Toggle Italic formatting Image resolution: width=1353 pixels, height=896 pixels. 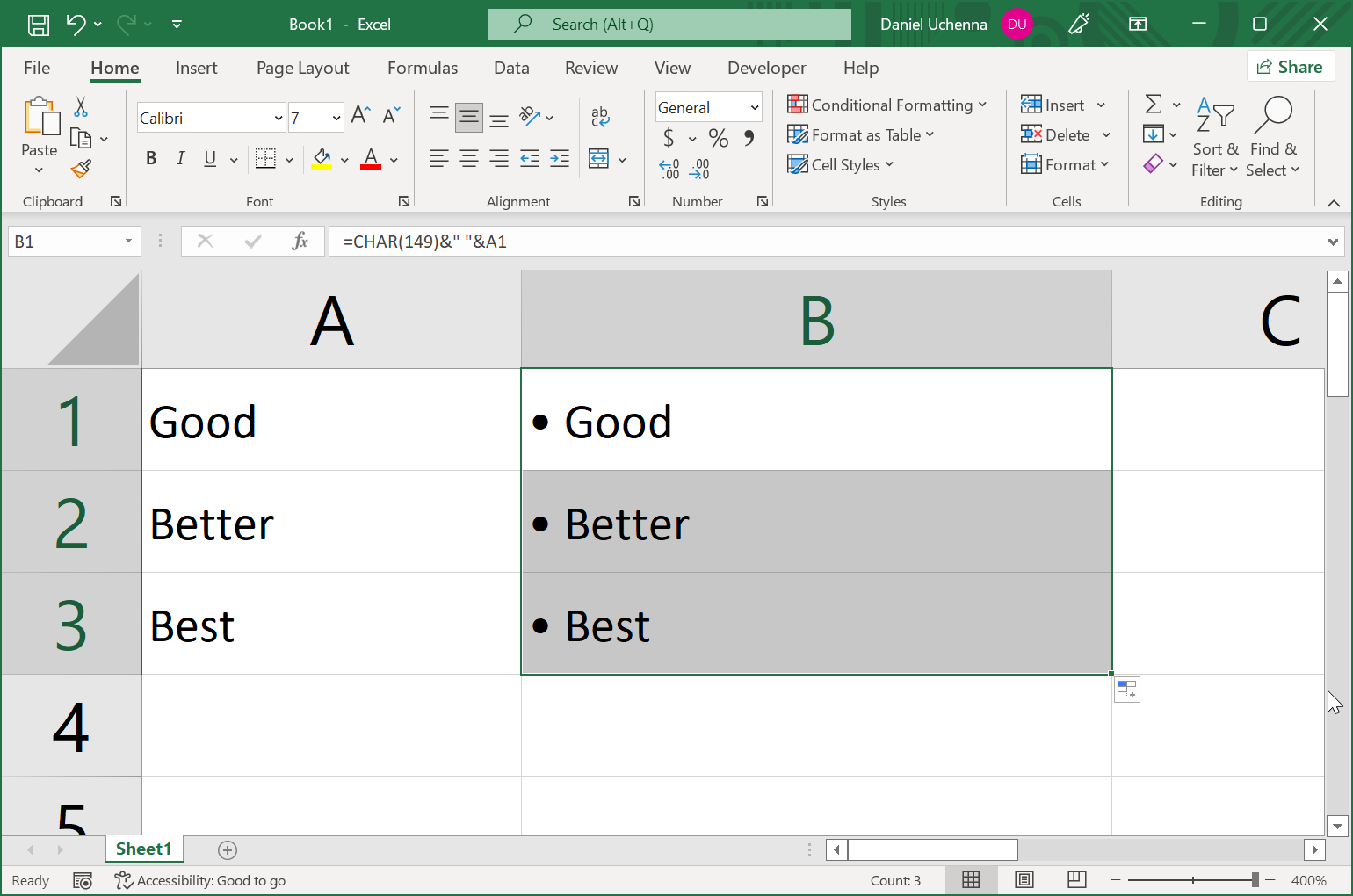point(180,158)
